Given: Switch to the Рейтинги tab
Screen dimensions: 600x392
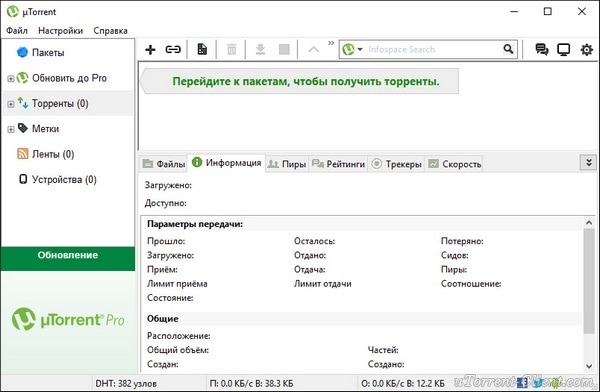Looking at the screenshot, I should pyautogui.click(x=338, y=164).
